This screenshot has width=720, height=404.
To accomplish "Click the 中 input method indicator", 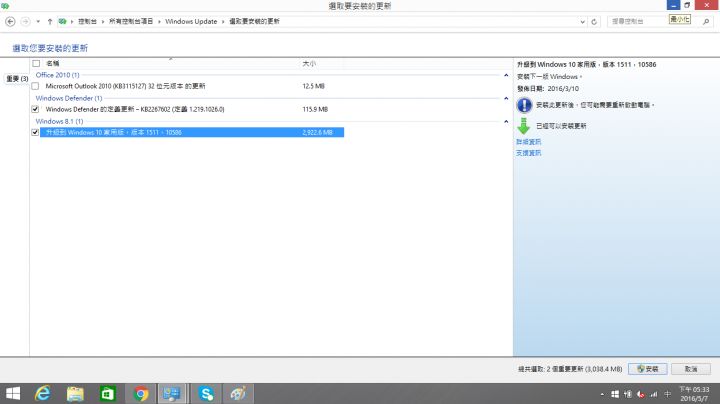I will 667,394.
